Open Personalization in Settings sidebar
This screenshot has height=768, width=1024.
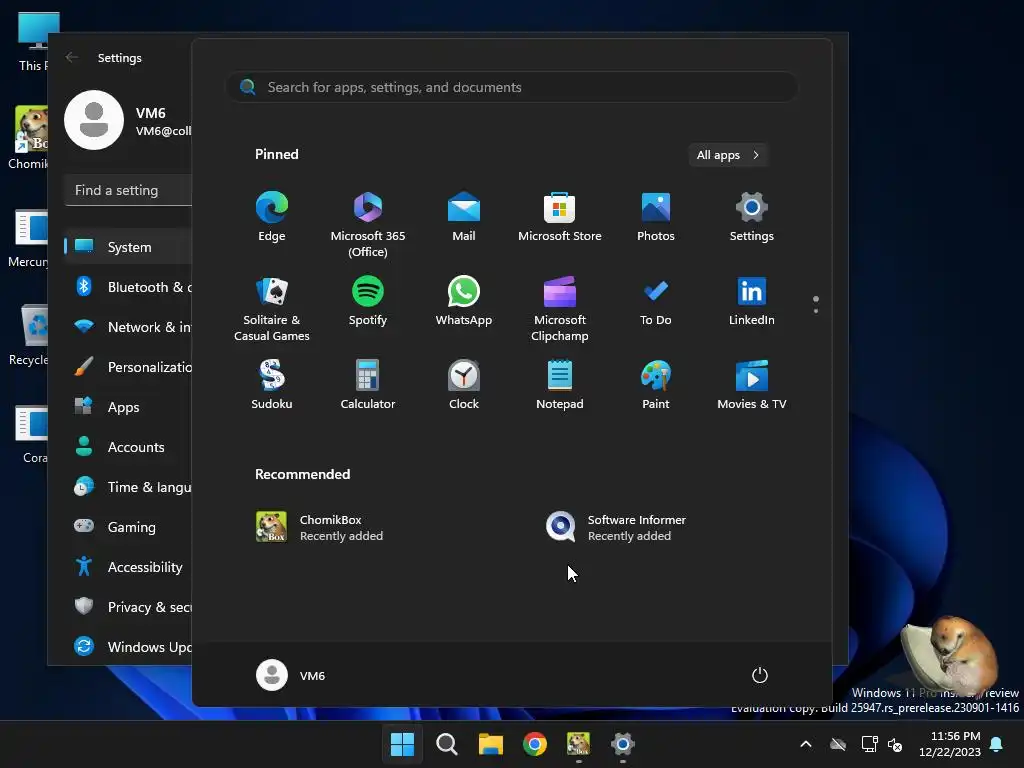pos(129,367)
